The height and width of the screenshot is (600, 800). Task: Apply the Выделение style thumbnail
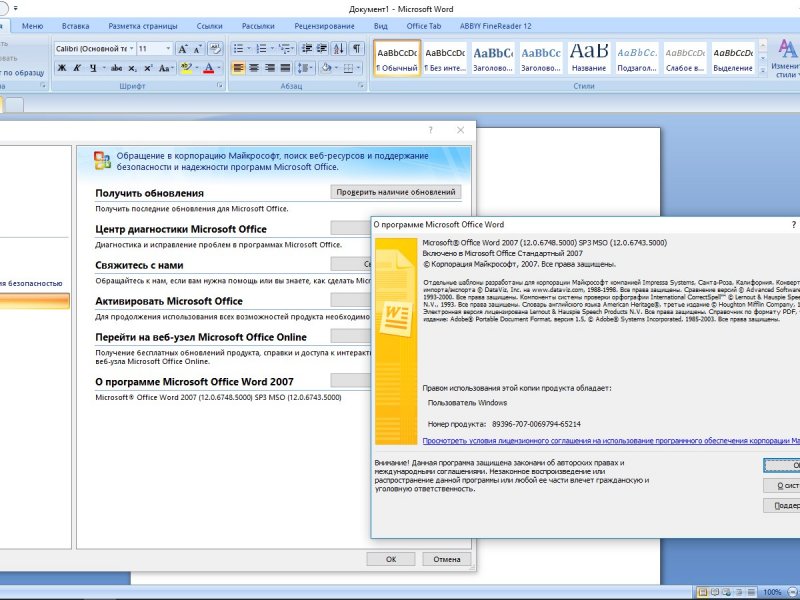click(733, 59)
